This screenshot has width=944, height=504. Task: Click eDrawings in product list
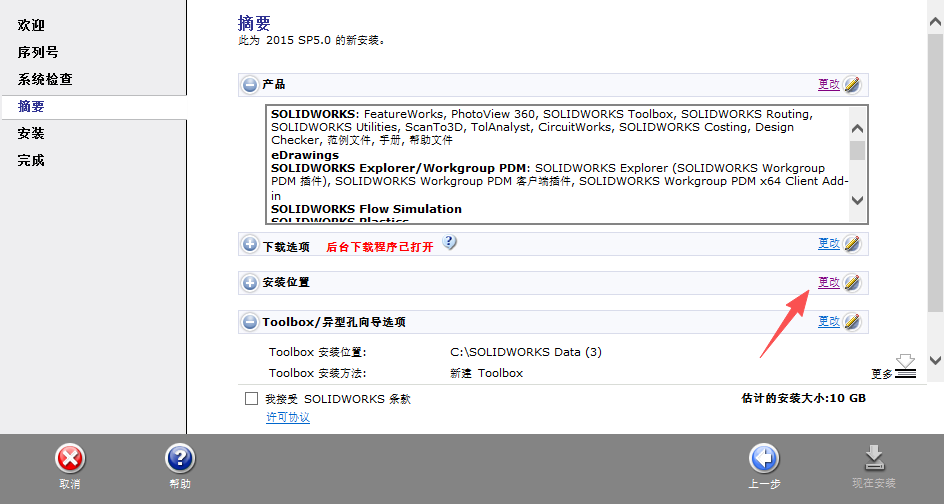[x=305, y=155]
